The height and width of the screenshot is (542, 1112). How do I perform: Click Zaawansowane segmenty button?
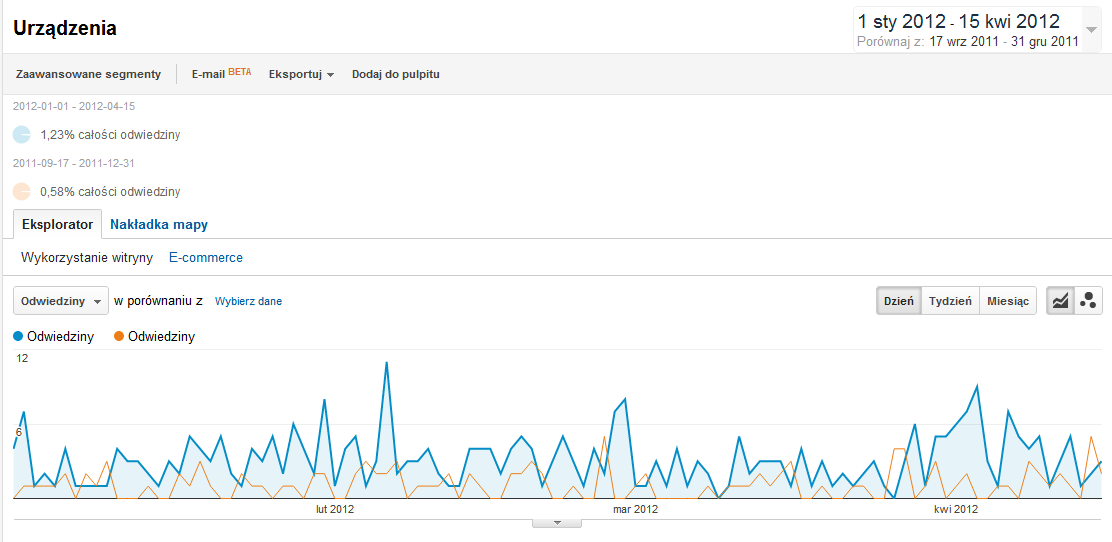pyautogui.click(x=88, y=74)
